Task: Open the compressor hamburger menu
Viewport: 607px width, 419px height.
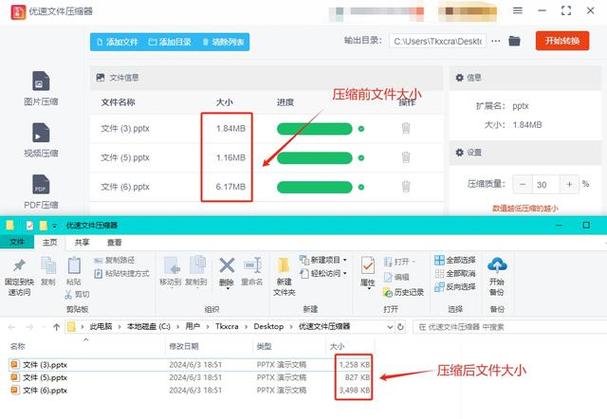Action: (x=518, y=10)
